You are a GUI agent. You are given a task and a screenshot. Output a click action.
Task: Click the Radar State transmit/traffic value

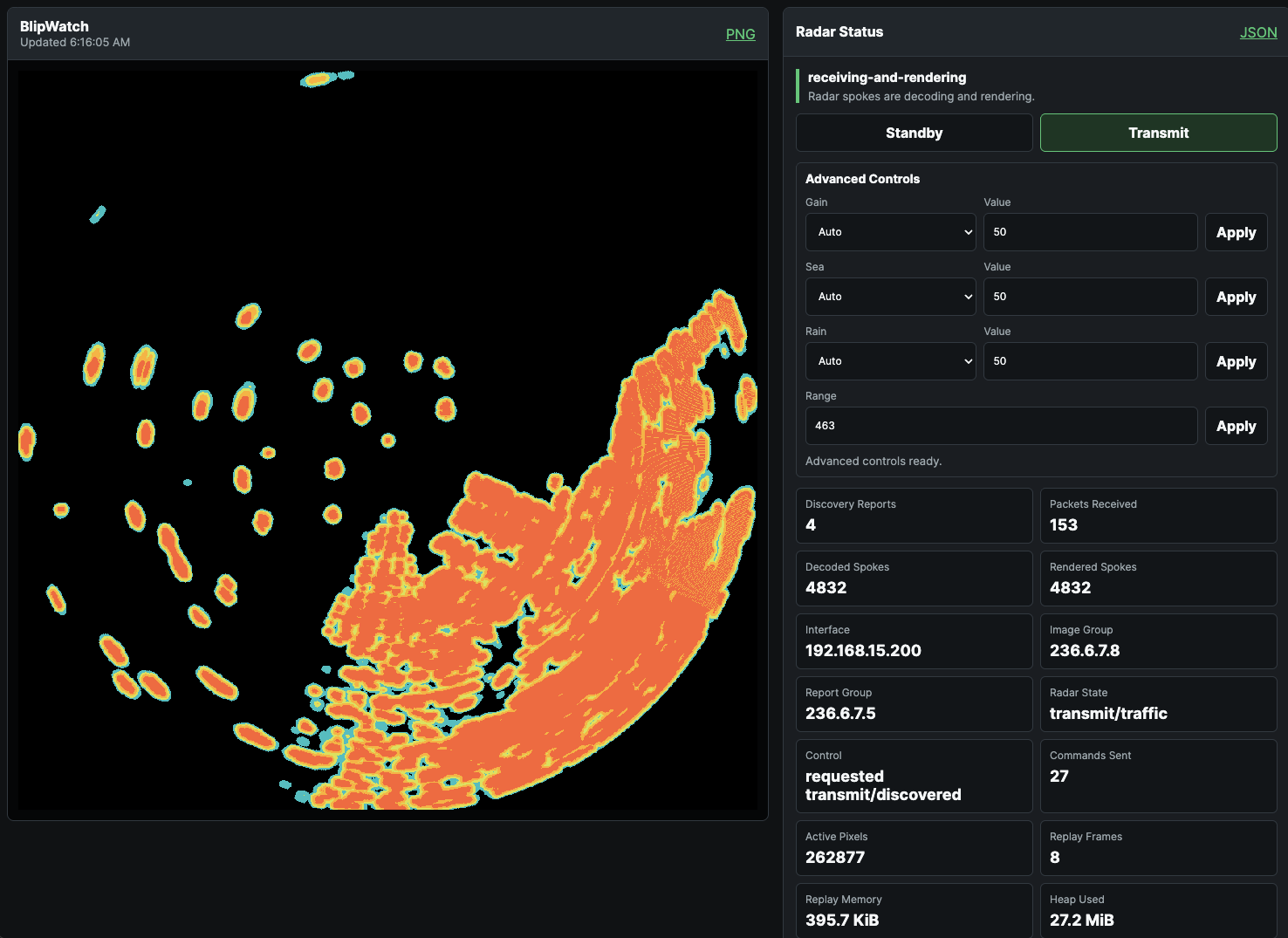(x=1108, y=713)
